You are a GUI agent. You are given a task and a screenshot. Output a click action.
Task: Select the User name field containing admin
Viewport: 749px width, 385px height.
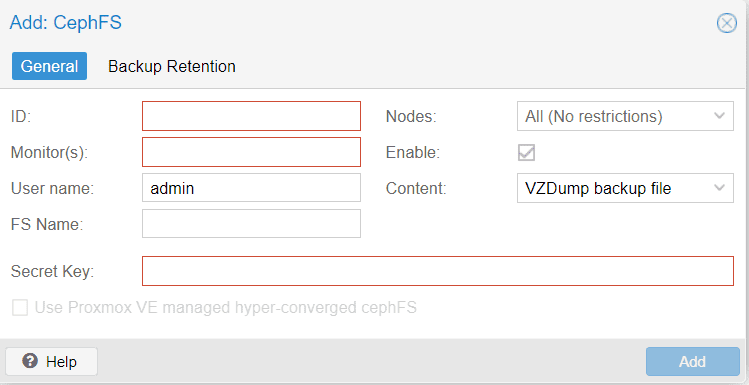click(251, 188)
